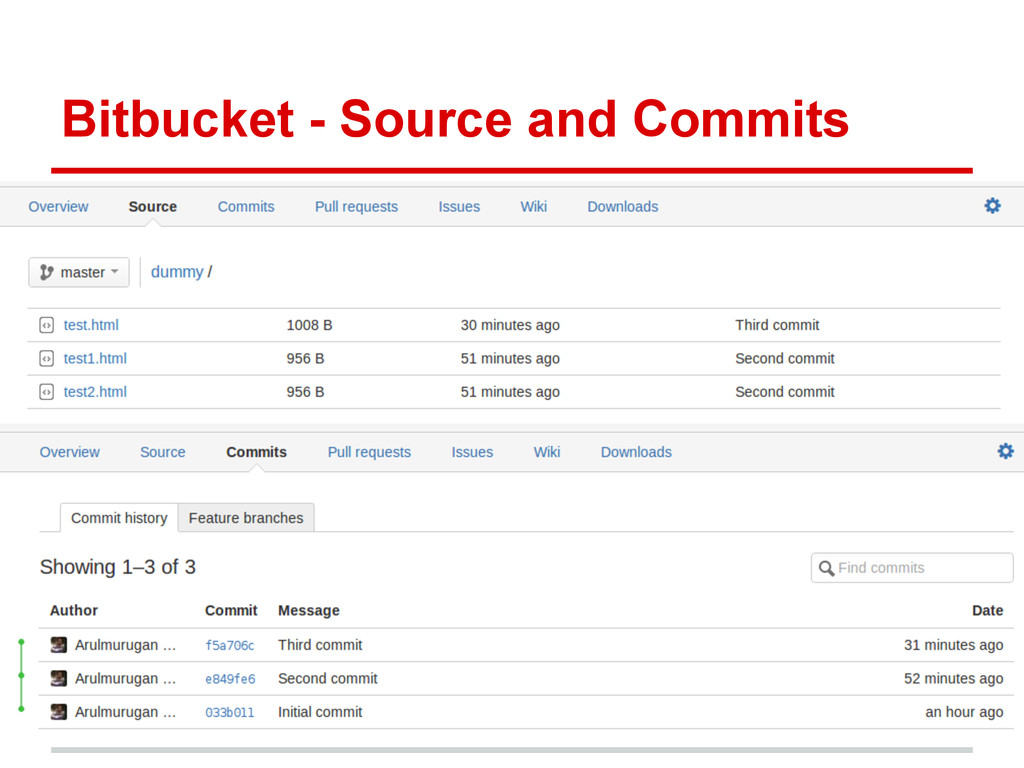Open commit hash 033b011

coord(230,712)
